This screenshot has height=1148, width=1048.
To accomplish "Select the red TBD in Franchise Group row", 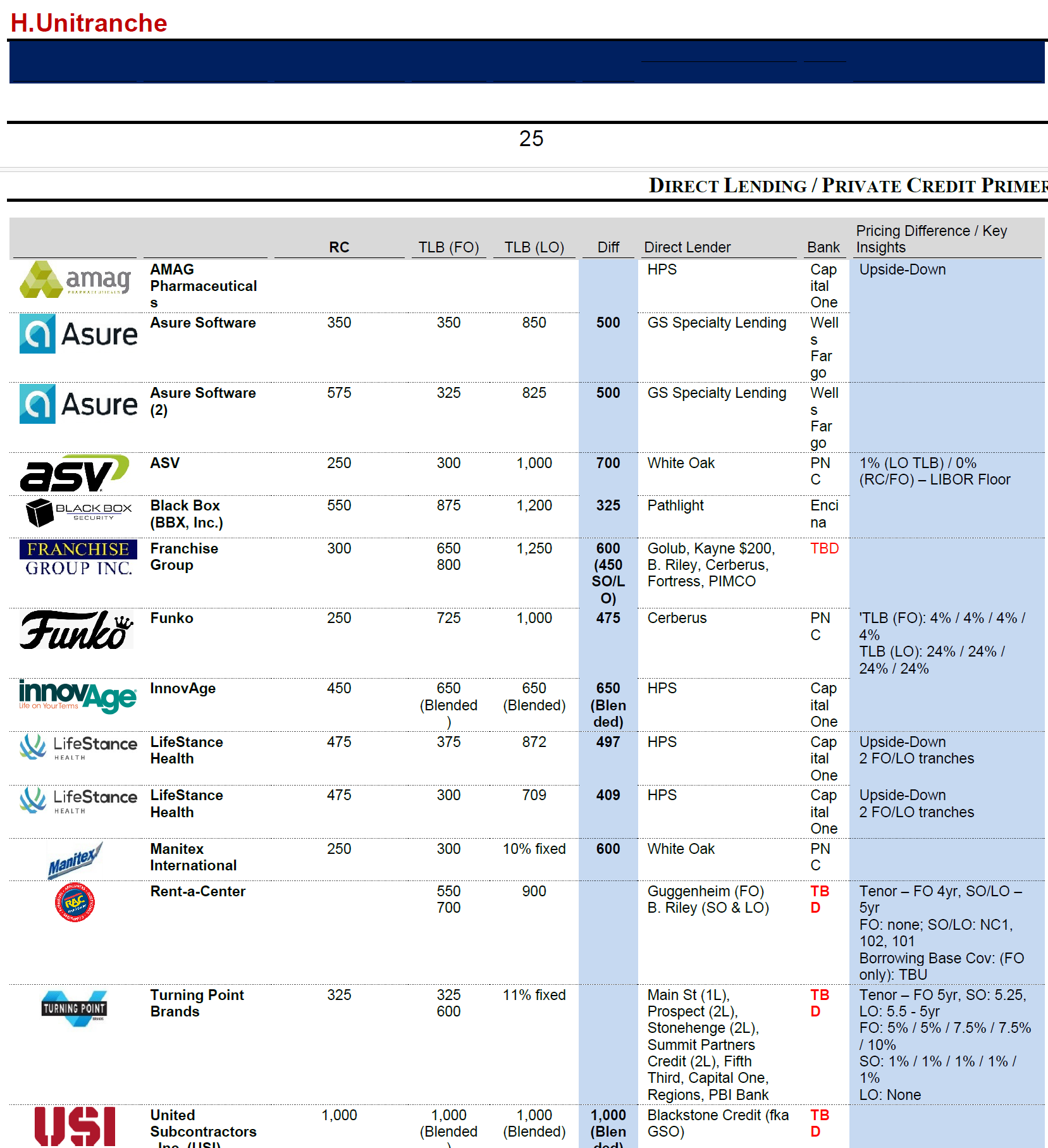I will (x=824, y=548).
